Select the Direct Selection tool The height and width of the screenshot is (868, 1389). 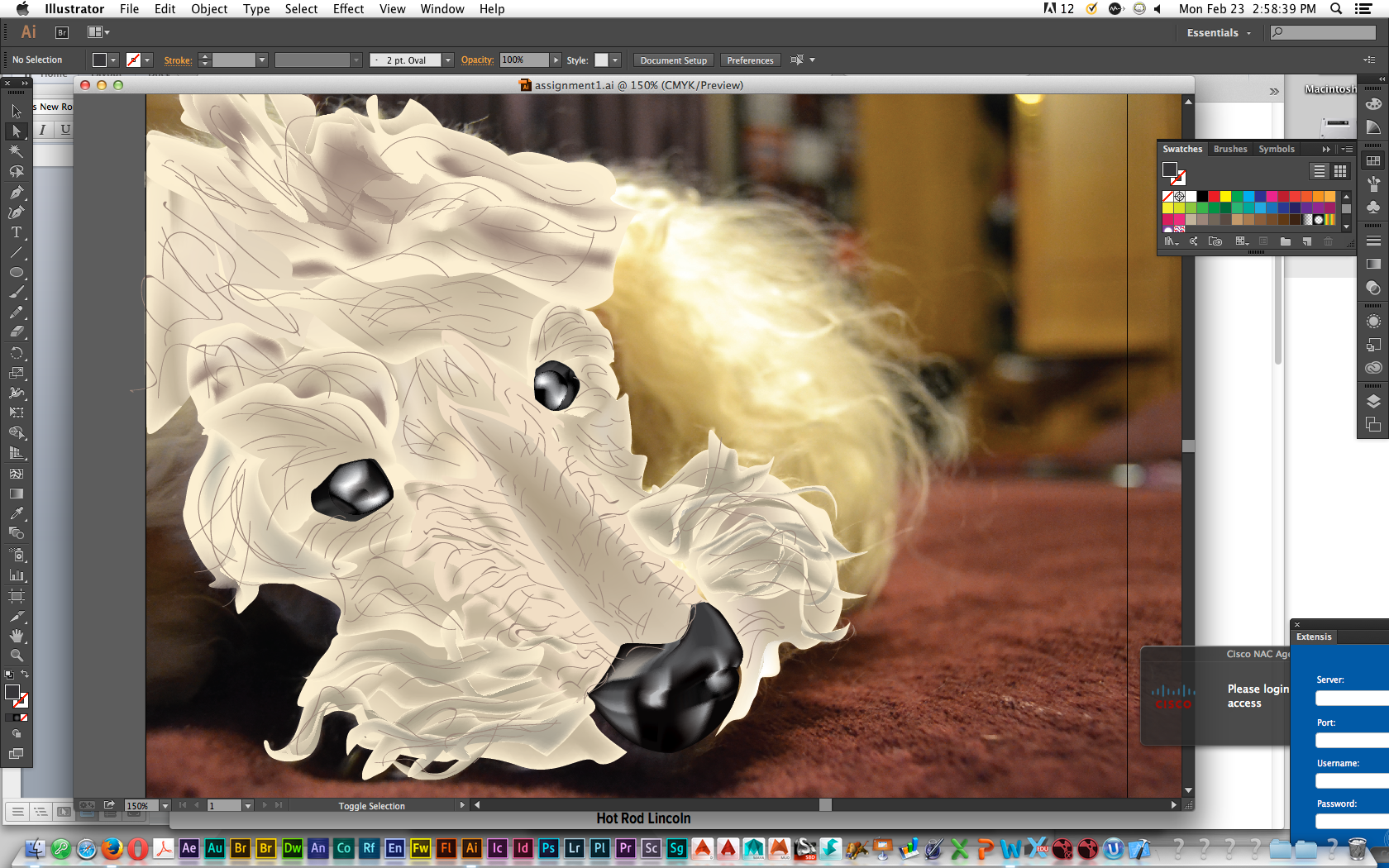click(x=16, y=131)
